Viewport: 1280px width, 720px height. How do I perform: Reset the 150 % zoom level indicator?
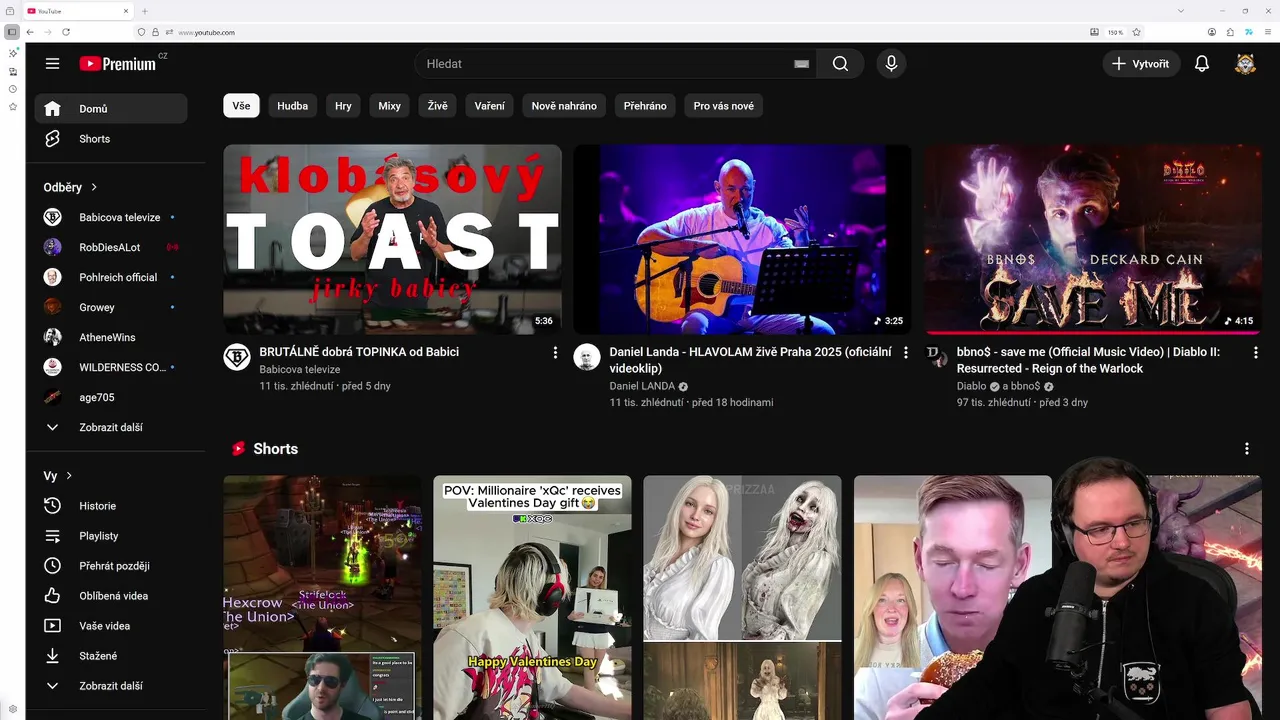pos(1115,32)
